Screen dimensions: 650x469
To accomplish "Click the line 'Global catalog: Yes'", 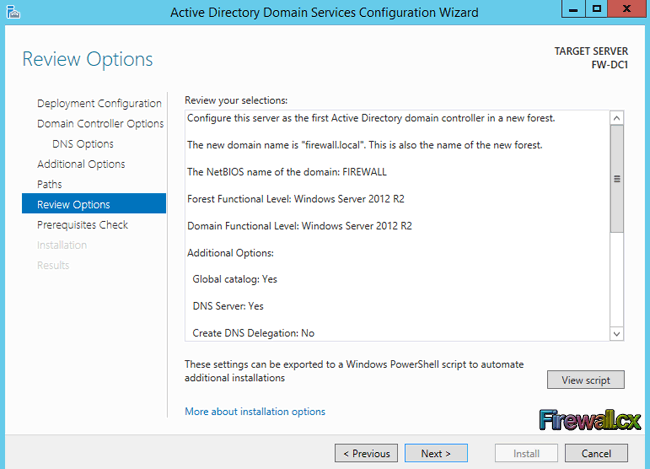I will 235,279.
